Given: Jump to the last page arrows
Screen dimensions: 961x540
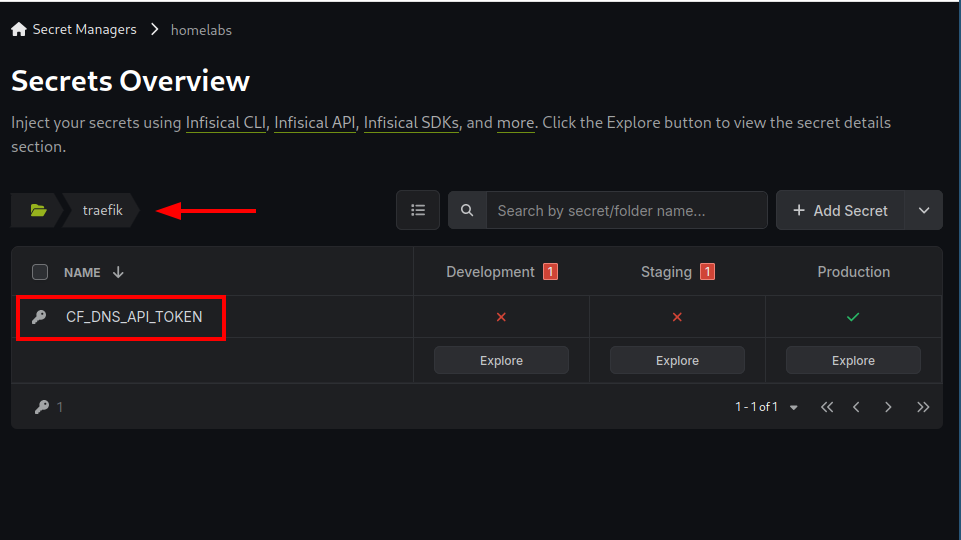Looking at the screenshot, I should pos(923,407).
